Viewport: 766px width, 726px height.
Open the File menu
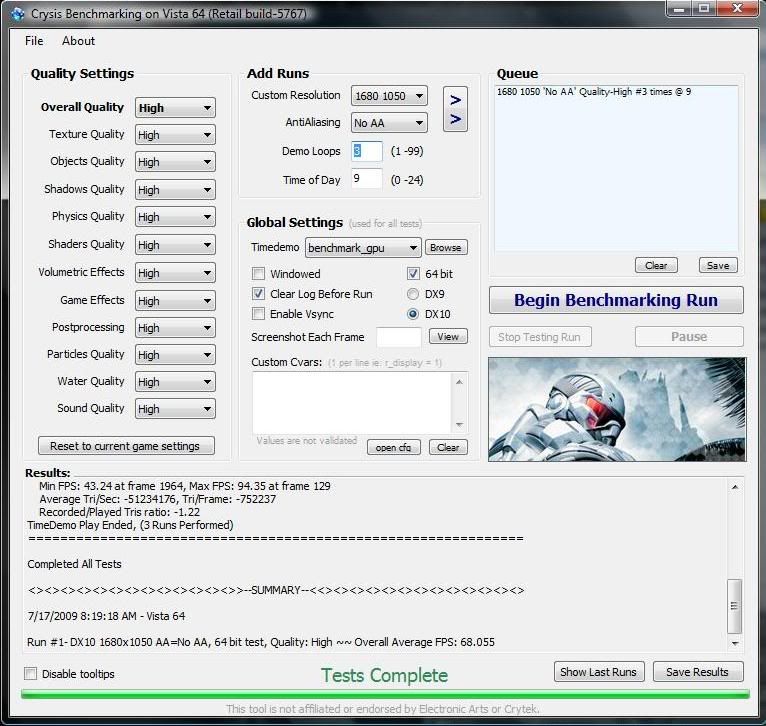click(34, 41)
